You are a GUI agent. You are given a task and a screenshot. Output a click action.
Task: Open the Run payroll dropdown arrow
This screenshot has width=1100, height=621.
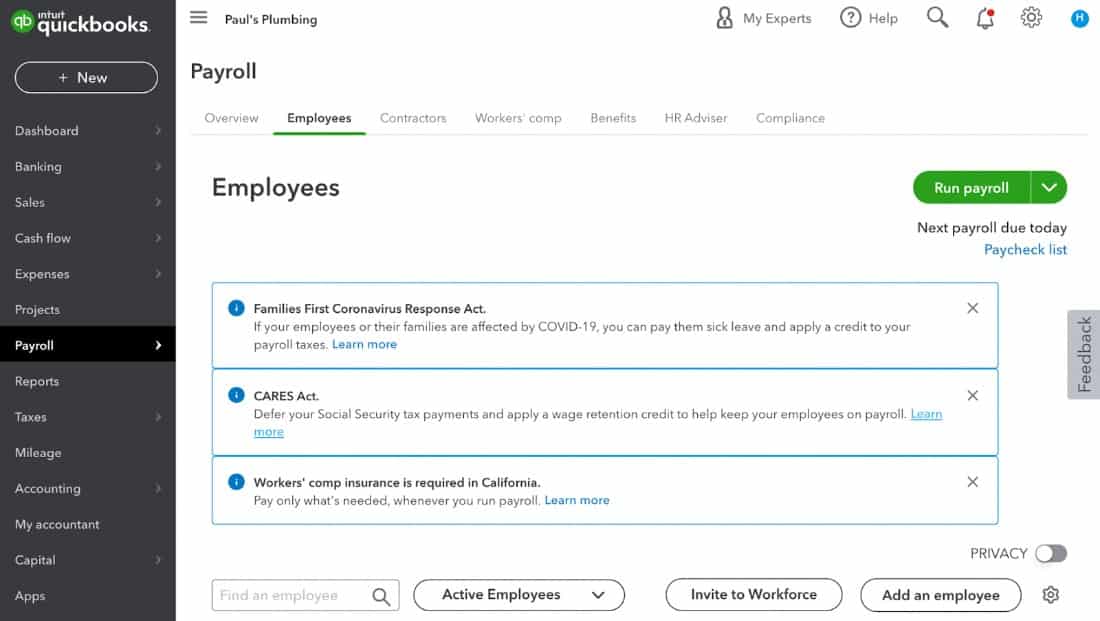point(1049,188)
